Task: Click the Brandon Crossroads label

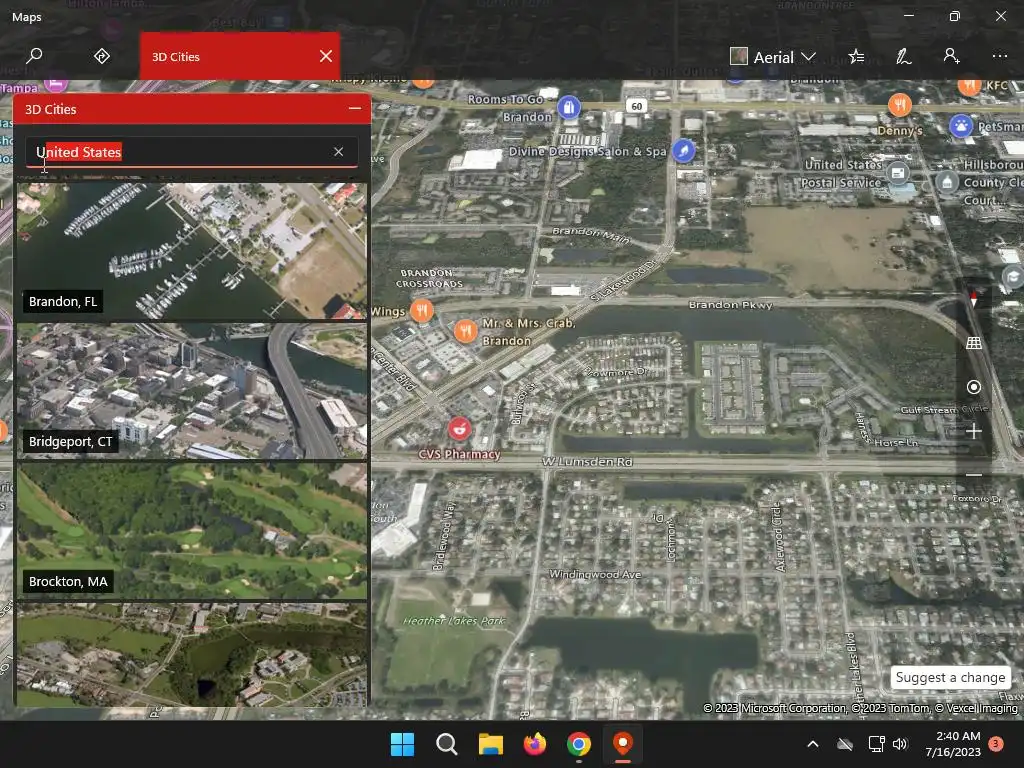Action: (x=428, y=278)
